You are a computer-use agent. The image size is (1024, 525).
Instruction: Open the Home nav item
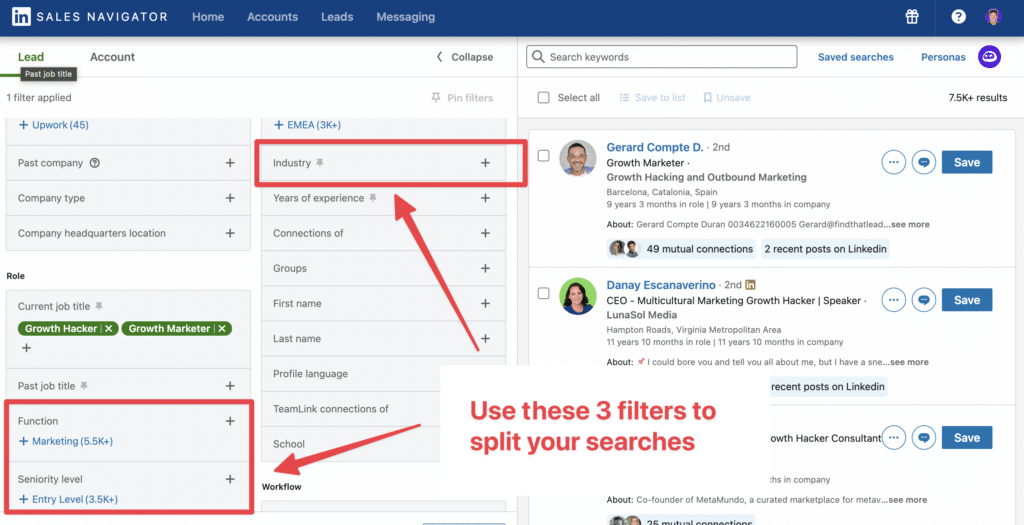pyautogui.click(x=208, y=17)
